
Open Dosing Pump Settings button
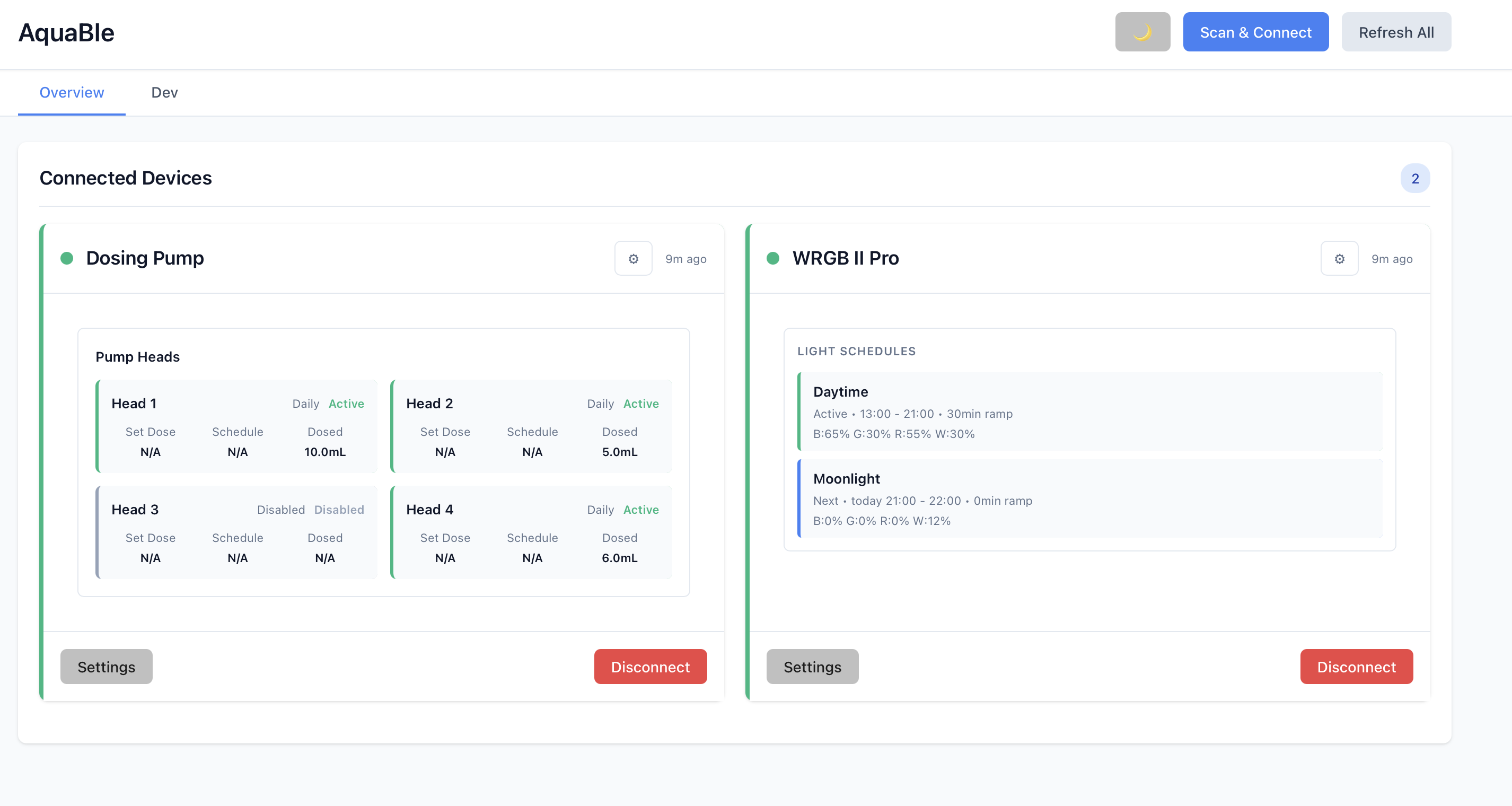click(x=106, y=667)
